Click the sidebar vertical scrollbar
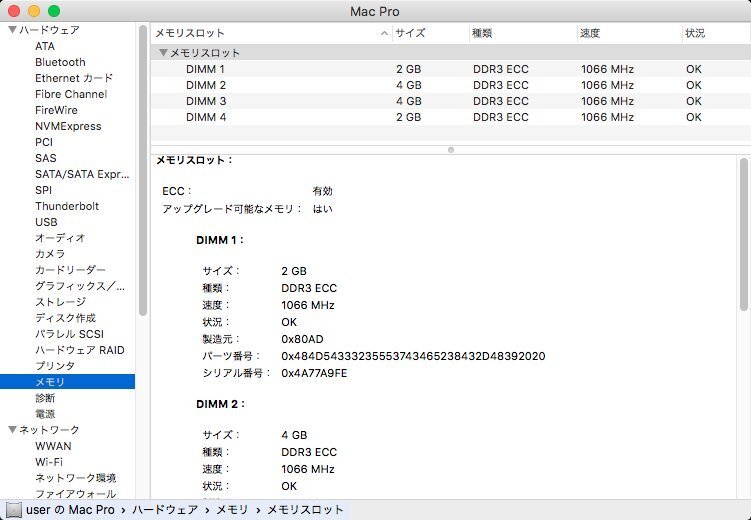 tap(143, 170)
